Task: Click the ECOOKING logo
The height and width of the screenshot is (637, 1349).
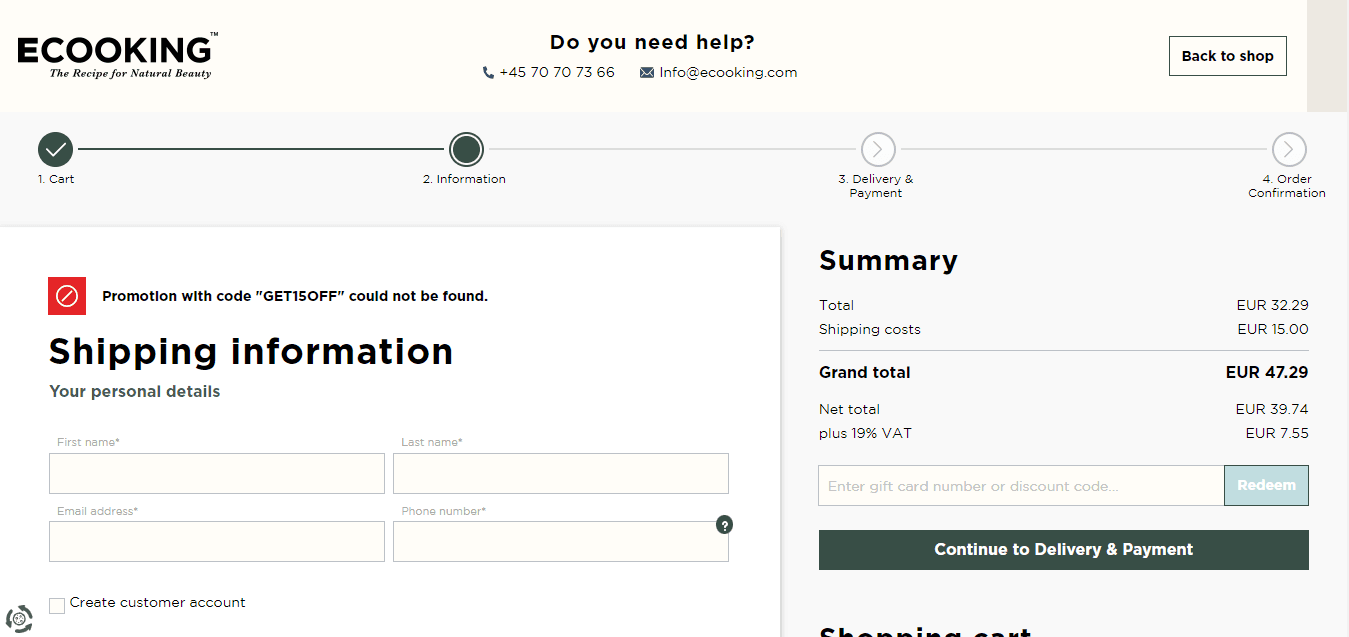Action: [x=117, y=56]
